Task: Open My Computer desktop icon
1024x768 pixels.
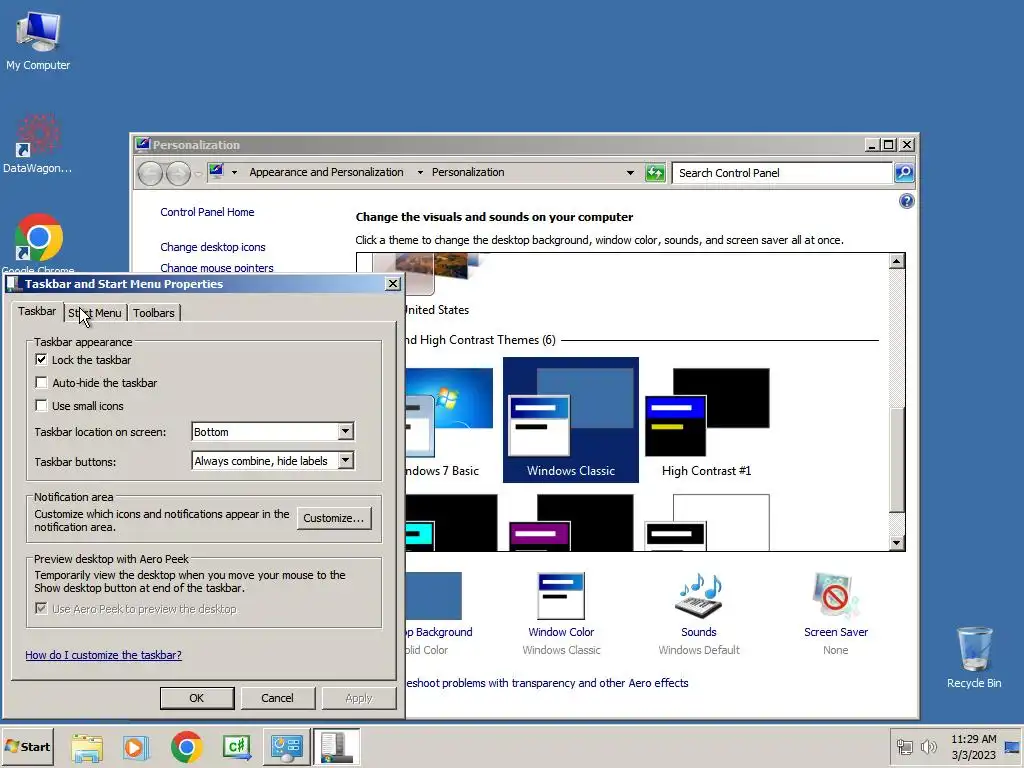Action: tap(38, 40)
